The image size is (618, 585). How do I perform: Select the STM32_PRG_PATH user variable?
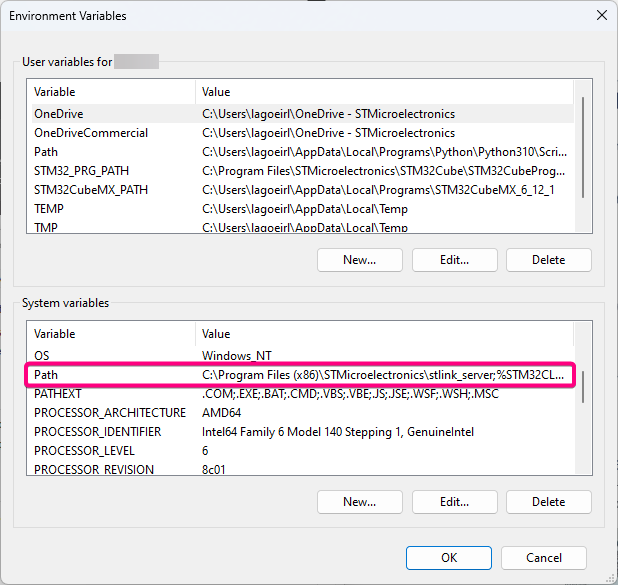tap(81, 171)
